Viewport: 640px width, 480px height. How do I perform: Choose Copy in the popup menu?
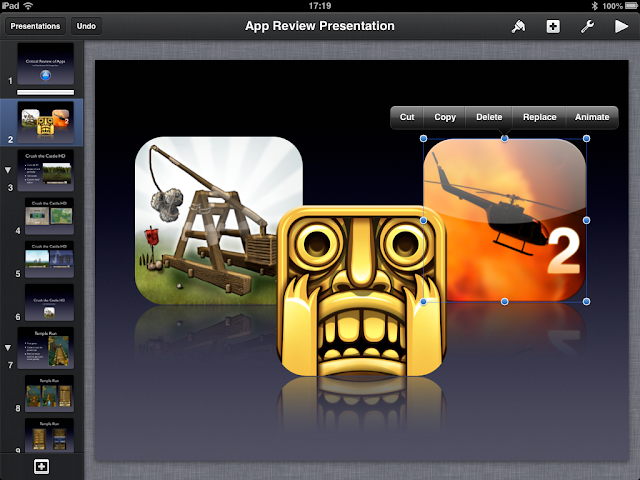[x=444, y=117]
